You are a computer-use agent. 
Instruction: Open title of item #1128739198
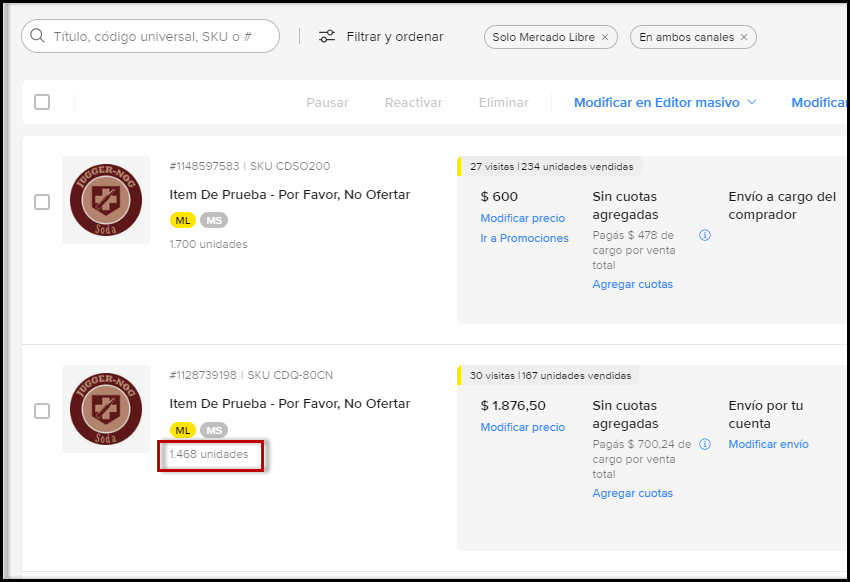(289, 404)
